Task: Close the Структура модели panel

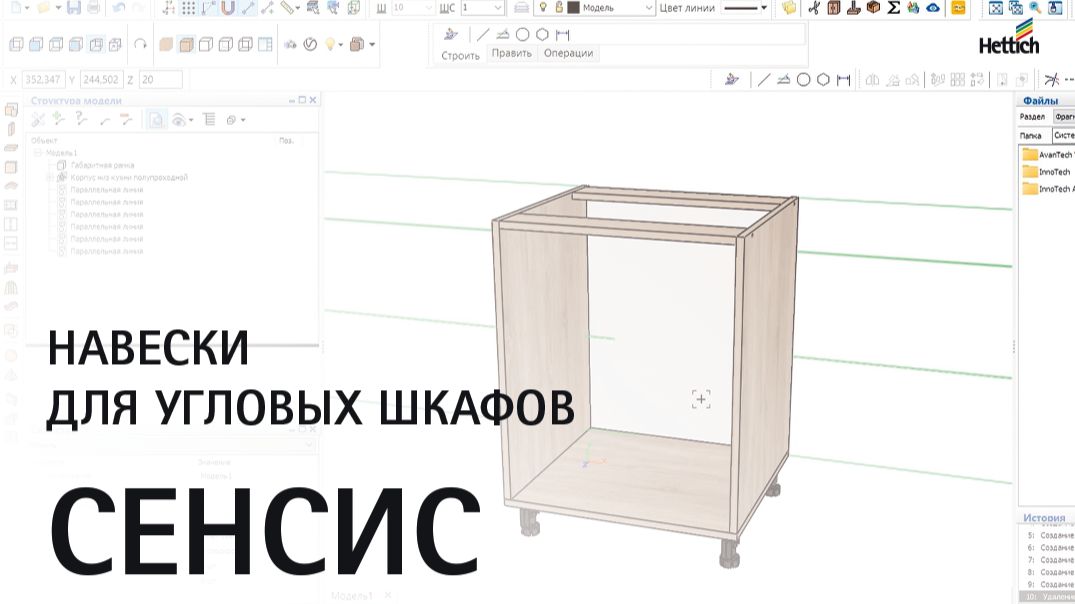Action: click(x=313, y=100)
